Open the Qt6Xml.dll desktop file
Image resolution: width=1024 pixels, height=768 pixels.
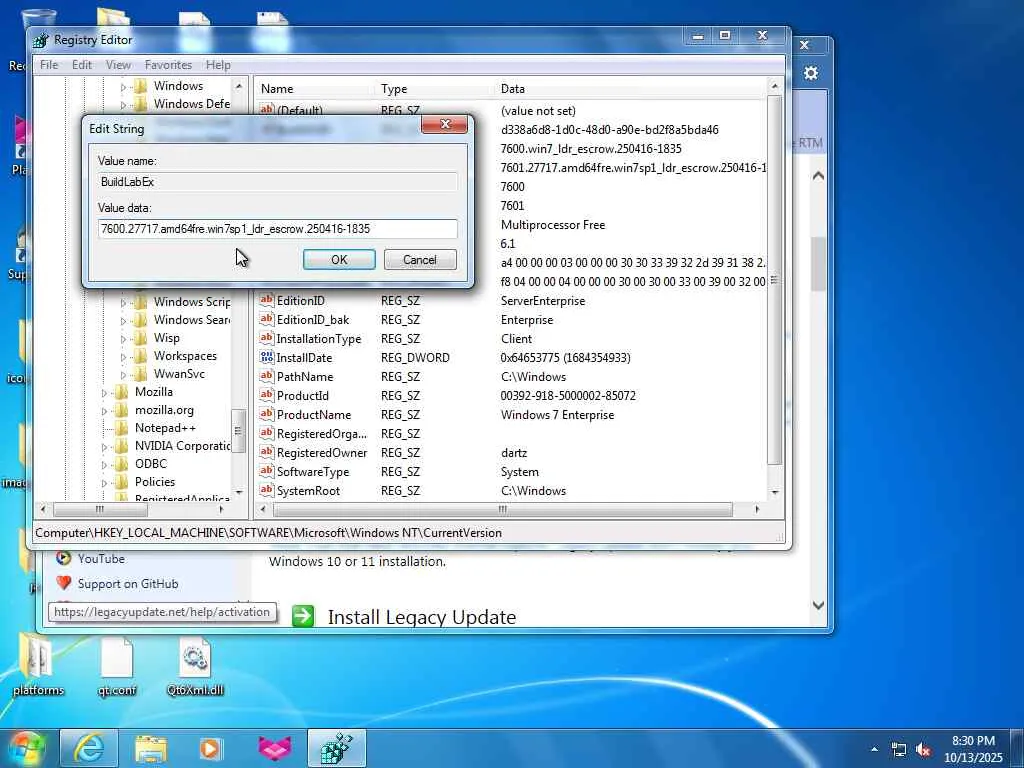pyautogui.click(x=195, y=667)
